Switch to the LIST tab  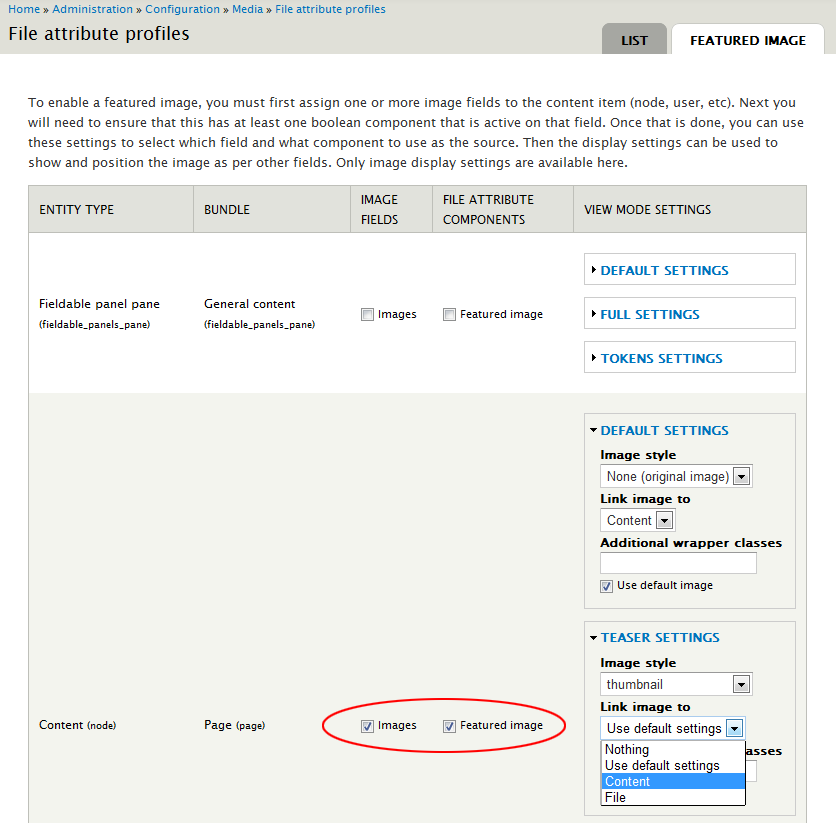(x=634, y=39)
